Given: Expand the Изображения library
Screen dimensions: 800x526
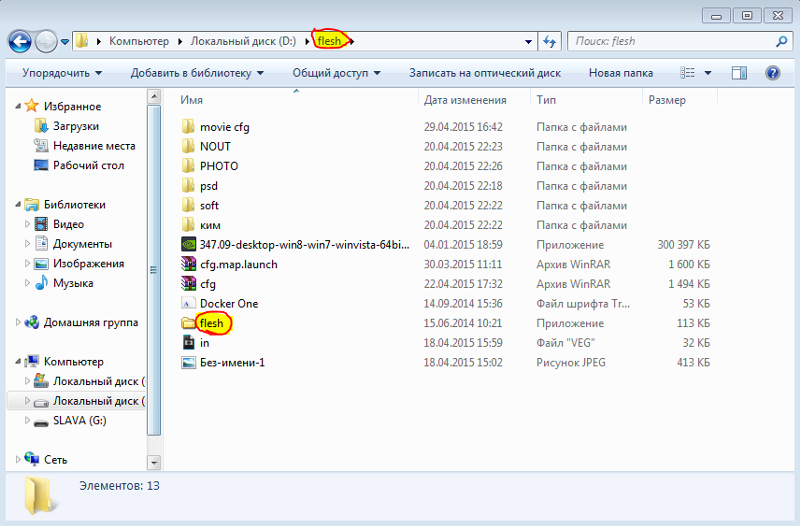Looking at the screenshot, I should tap(28, 263).
